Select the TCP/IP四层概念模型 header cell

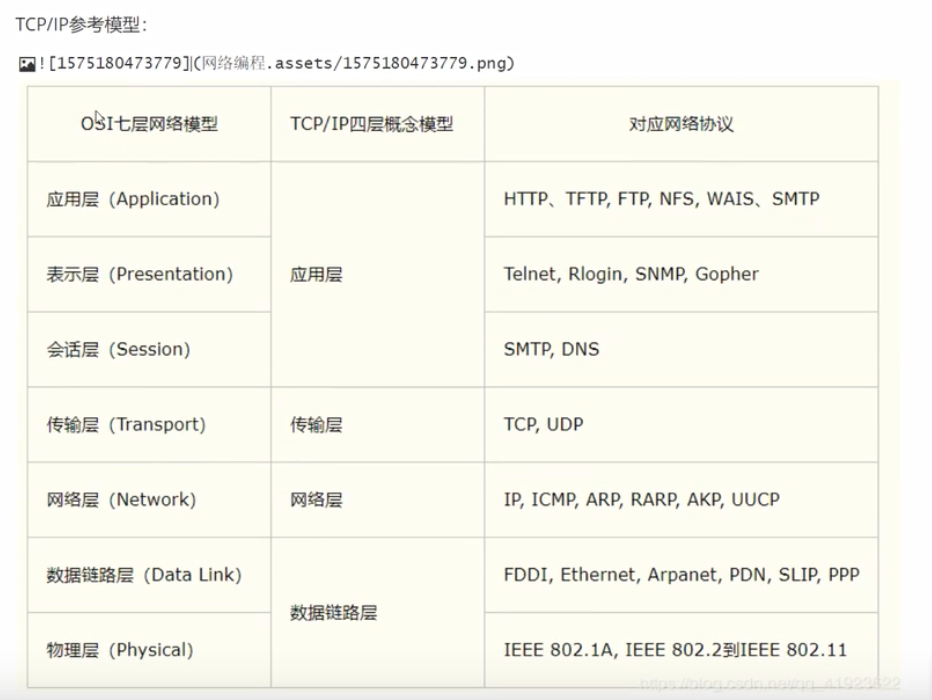pos(378,124)
